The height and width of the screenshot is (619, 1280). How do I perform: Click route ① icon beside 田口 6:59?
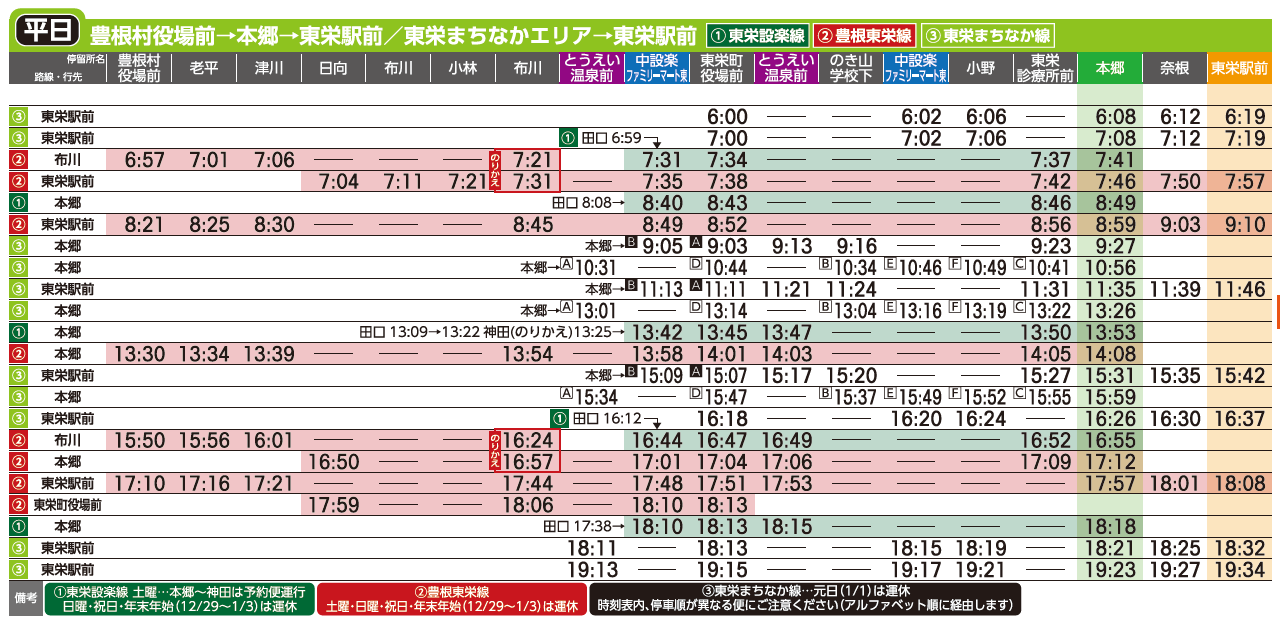[x=567, y=138]
